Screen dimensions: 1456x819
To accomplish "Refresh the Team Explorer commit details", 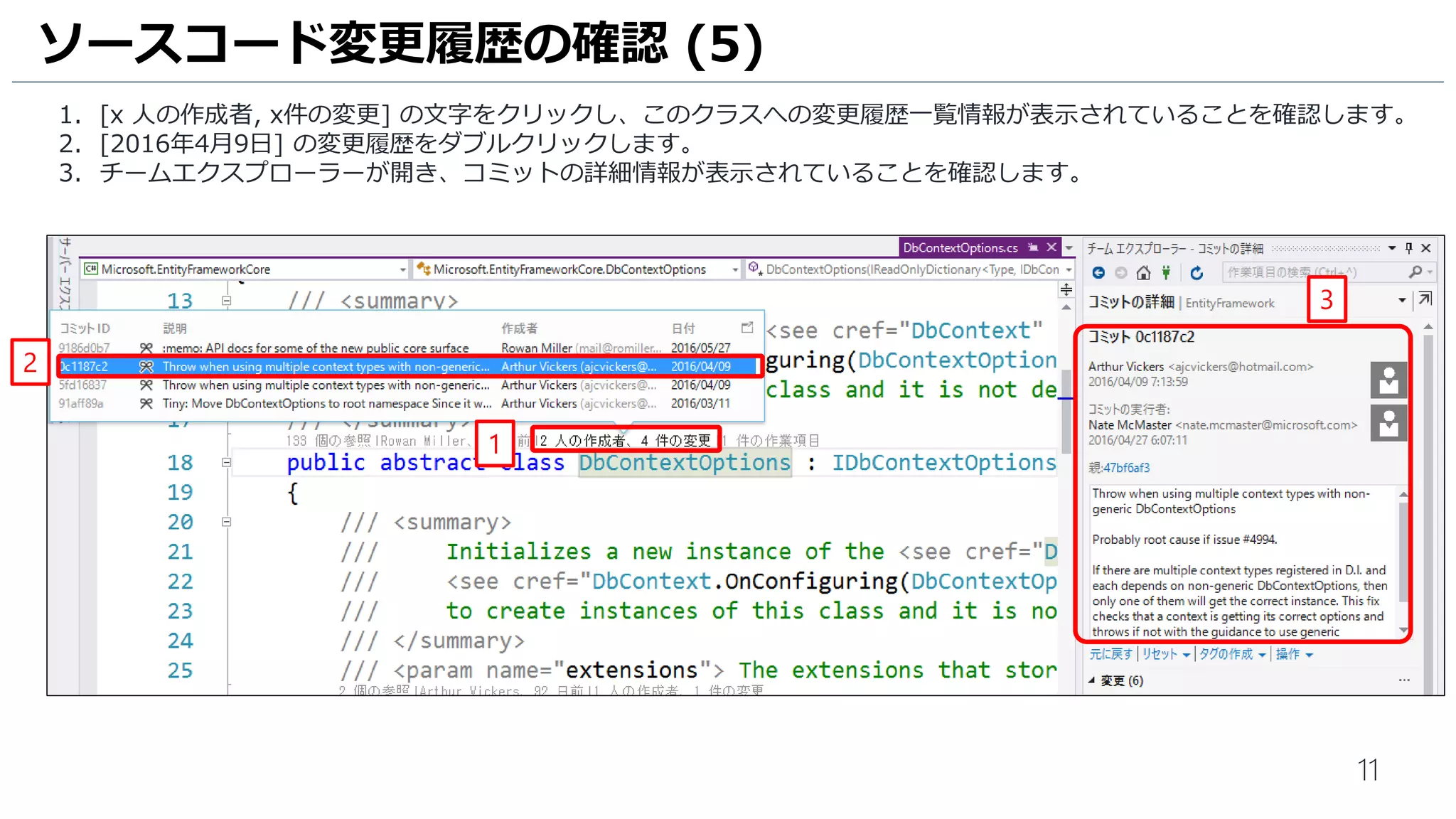I will click(1197, 272).
